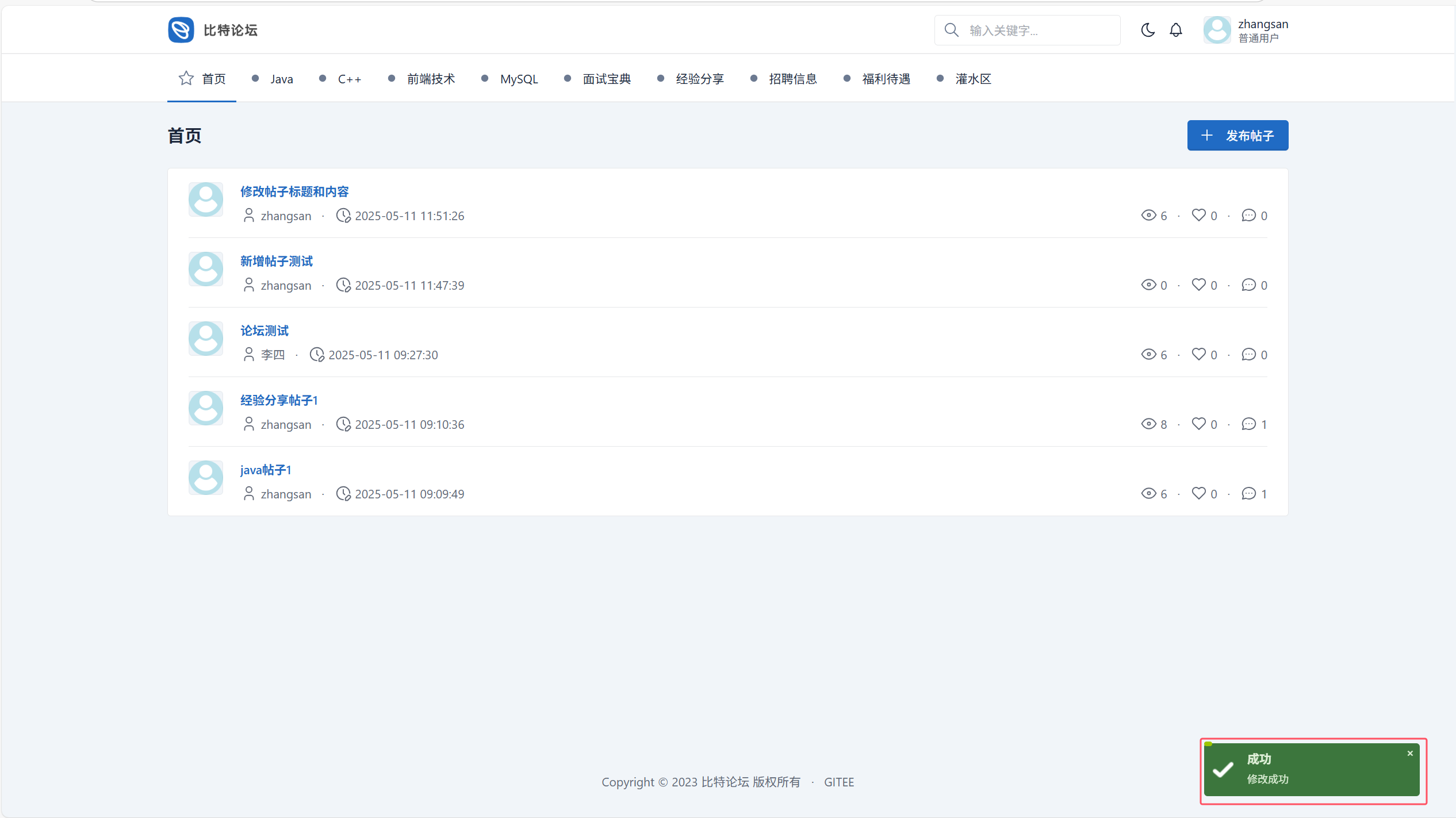Image resolution: width=1456 pixels, height=818 pixels.
Task: Open the MySQL board tab
Action: click(x=519, y=79)
